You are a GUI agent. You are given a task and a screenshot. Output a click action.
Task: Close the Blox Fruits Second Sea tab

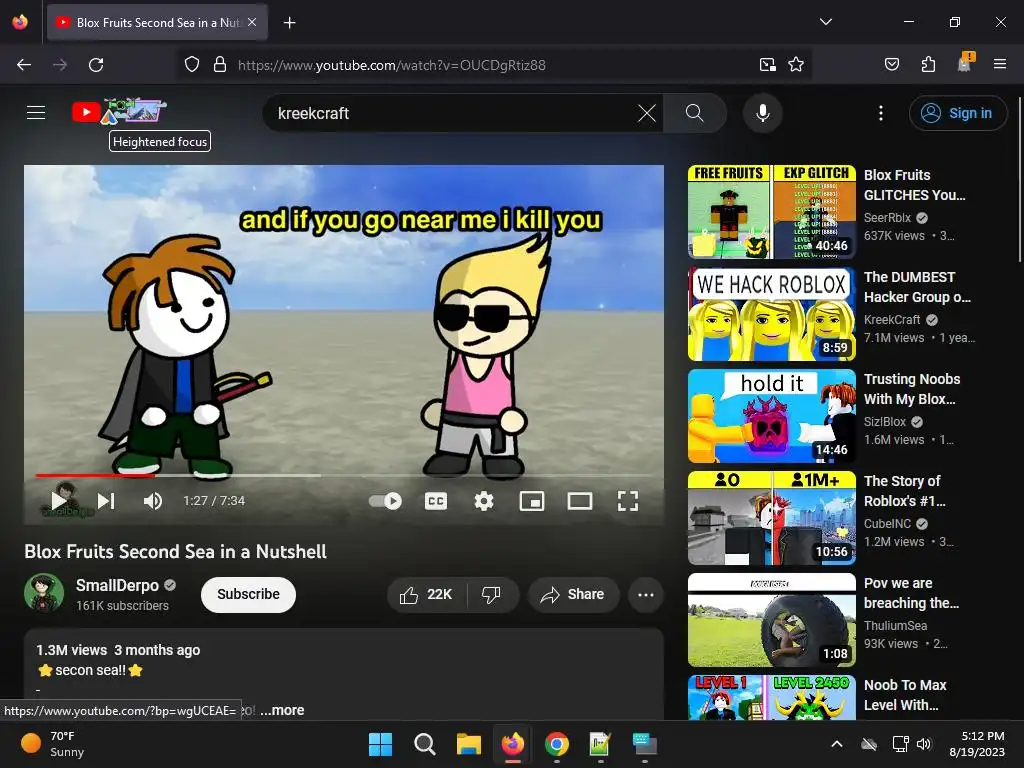point(252,22)
